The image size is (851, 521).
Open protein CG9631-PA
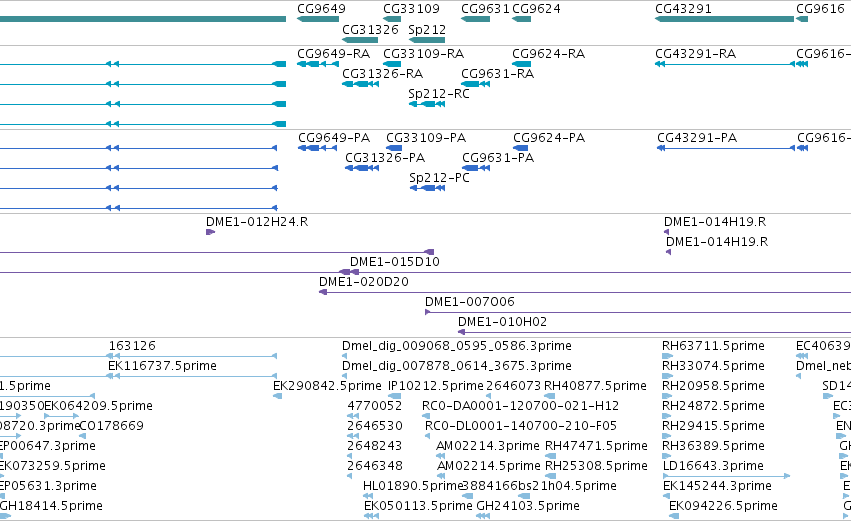pos(498,158)
